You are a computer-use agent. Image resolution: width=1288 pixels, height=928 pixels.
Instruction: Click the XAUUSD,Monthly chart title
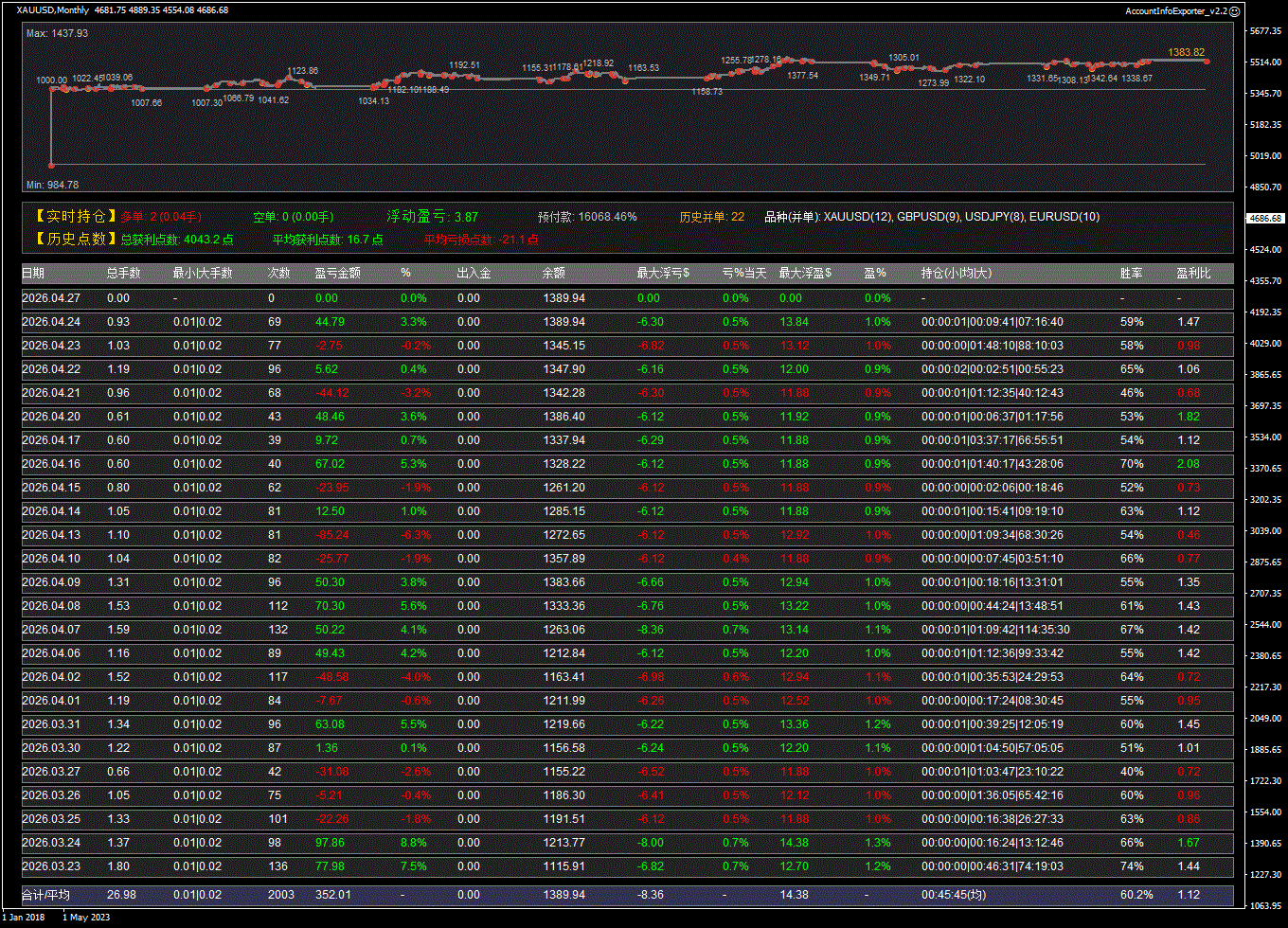point(53,10)
